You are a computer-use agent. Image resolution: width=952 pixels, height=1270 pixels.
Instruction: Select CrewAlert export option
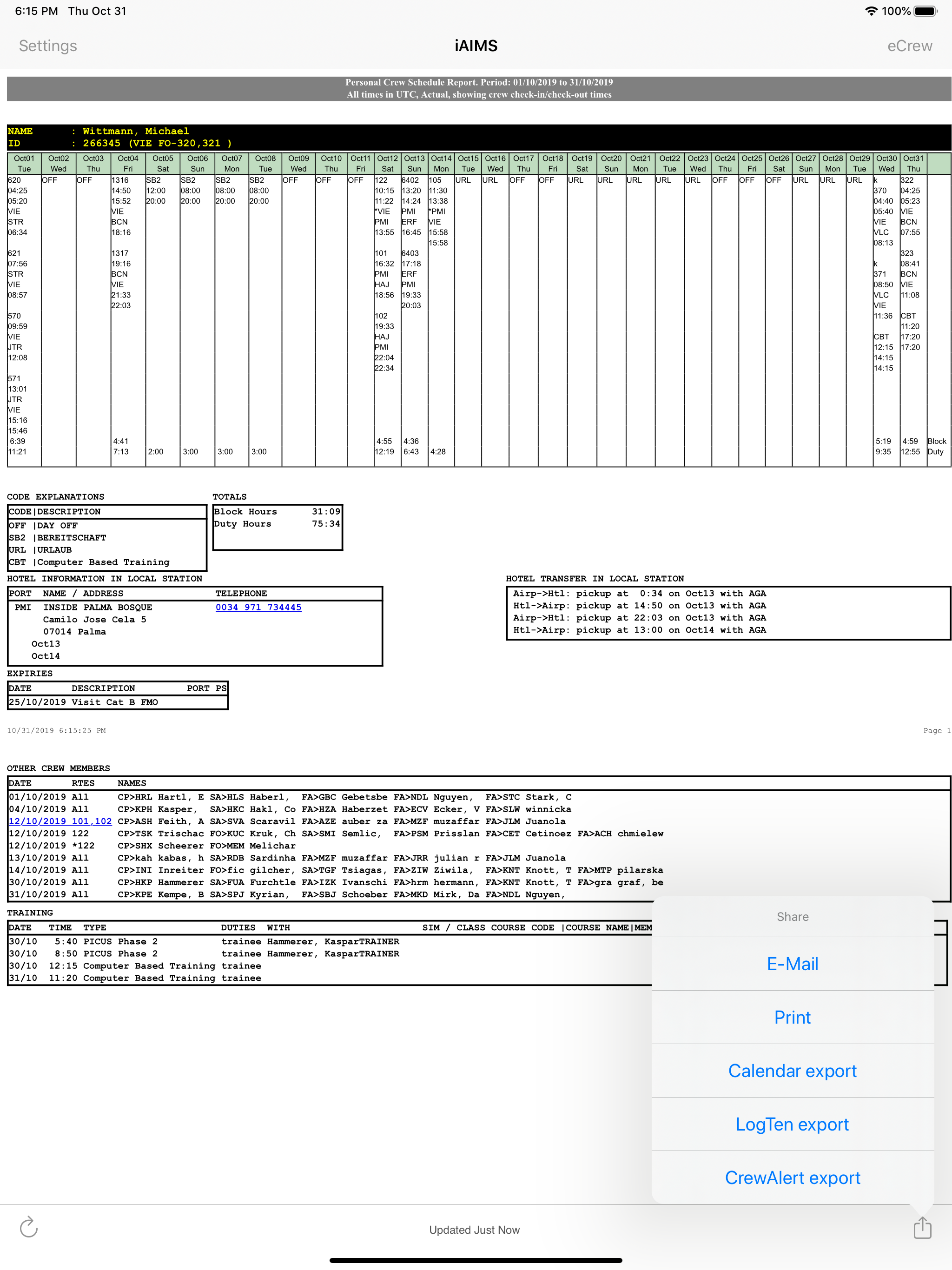tap(793, 1177)
